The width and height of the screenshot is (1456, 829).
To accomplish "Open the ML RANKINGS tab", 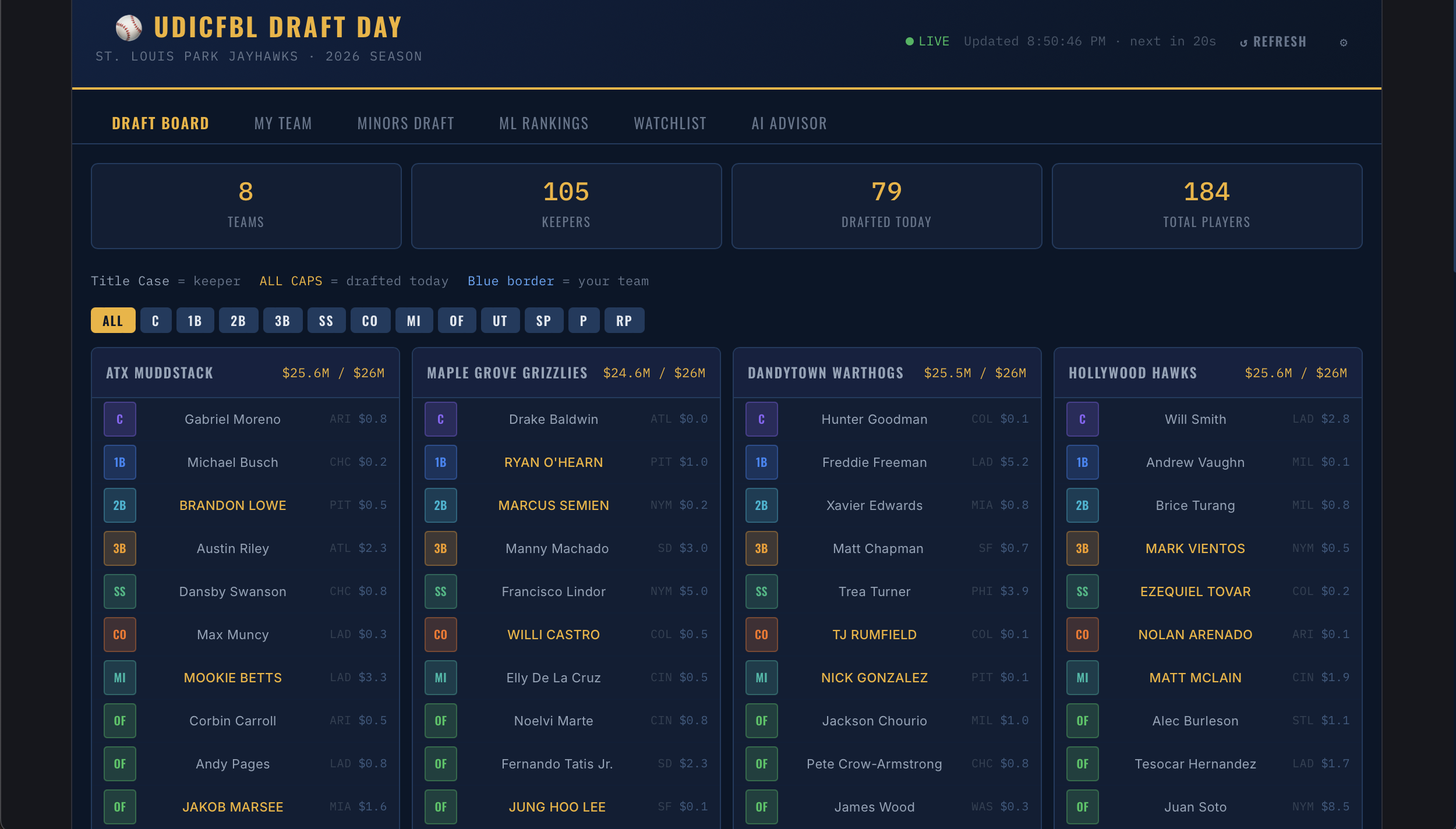I will (543, 123).
